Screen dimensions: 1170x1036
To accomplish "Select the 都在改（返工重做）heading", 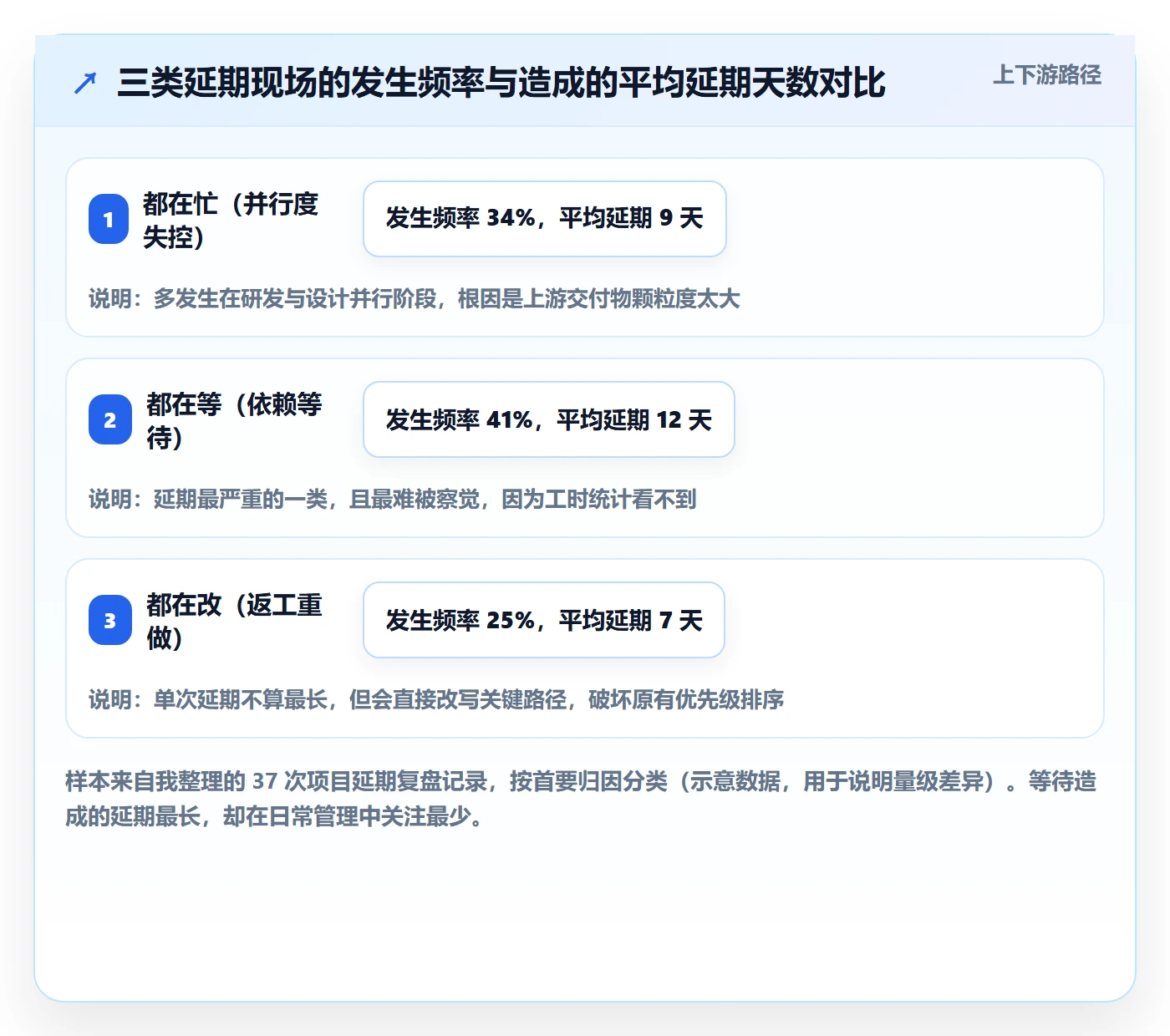I will (x=234, y=621).
